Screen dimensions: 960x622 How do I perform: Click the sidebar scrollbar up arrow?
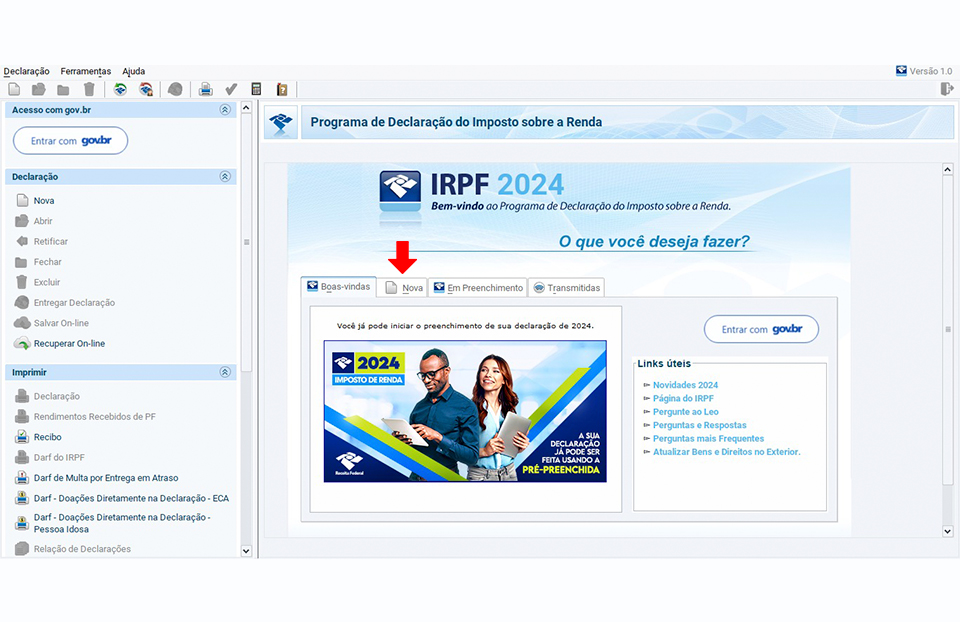(246, 108)
